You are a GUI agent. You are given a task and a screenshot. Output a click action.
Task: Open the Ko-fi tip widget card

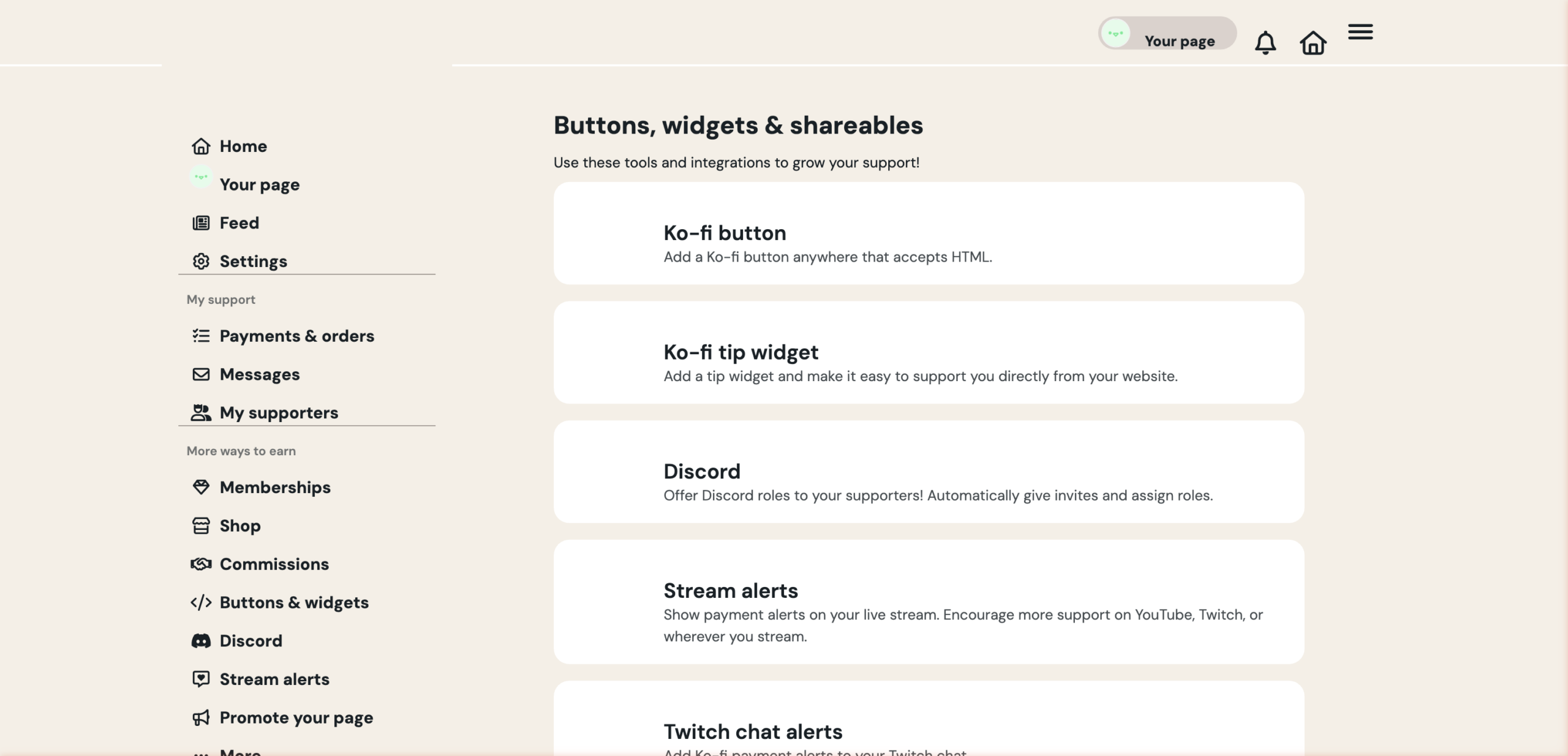coord(929,352)
